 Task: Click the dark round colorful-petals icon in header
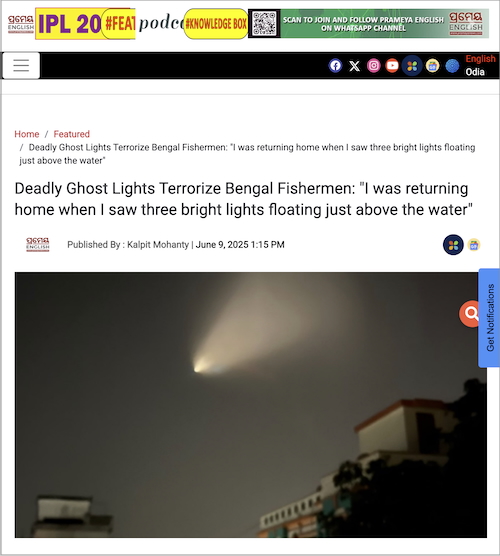[412, 66]
